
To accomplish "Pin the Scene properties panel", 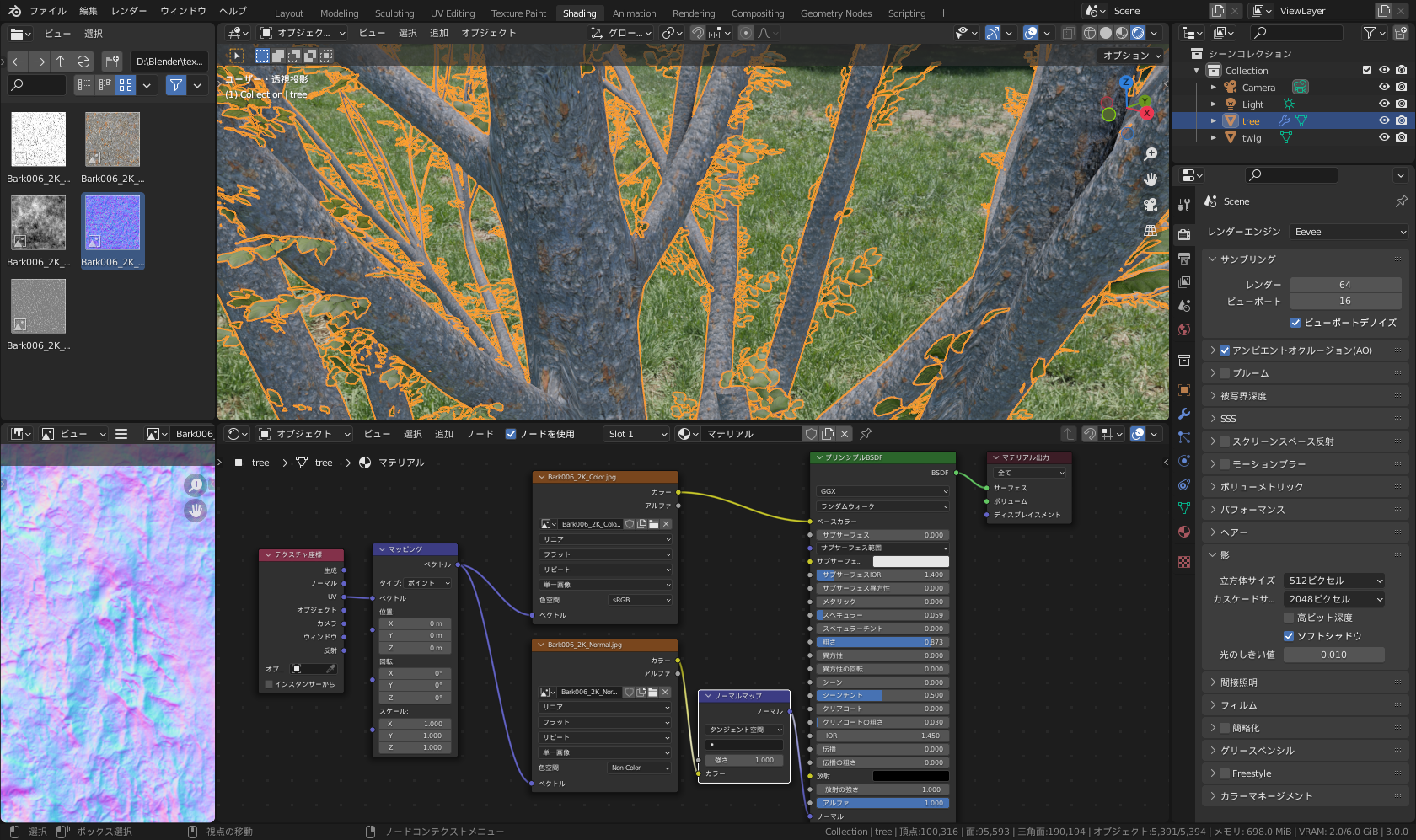I will 1401,201.
